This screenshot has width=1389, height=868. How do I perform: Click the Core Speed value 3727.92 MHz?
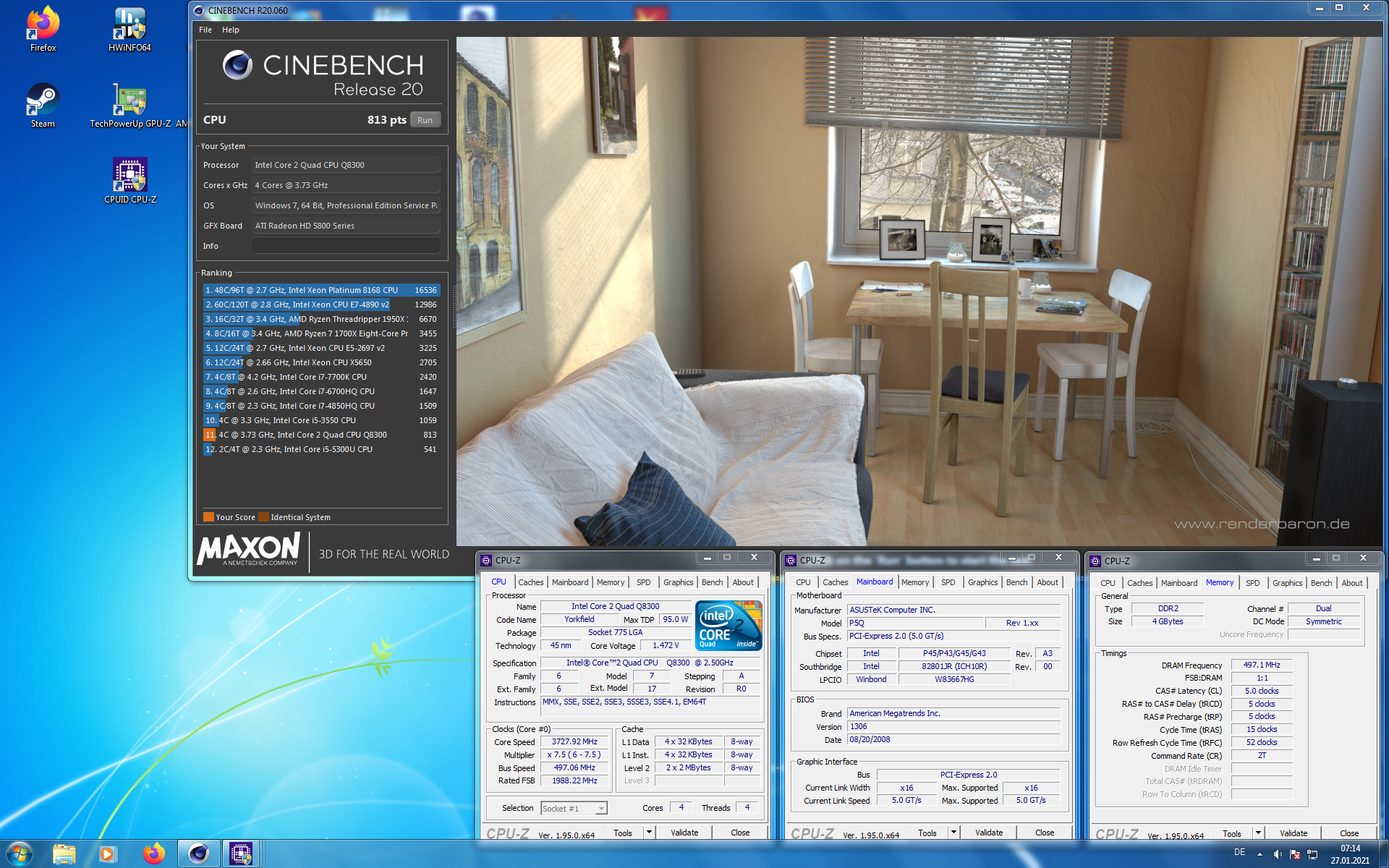[x=574, y=741]
